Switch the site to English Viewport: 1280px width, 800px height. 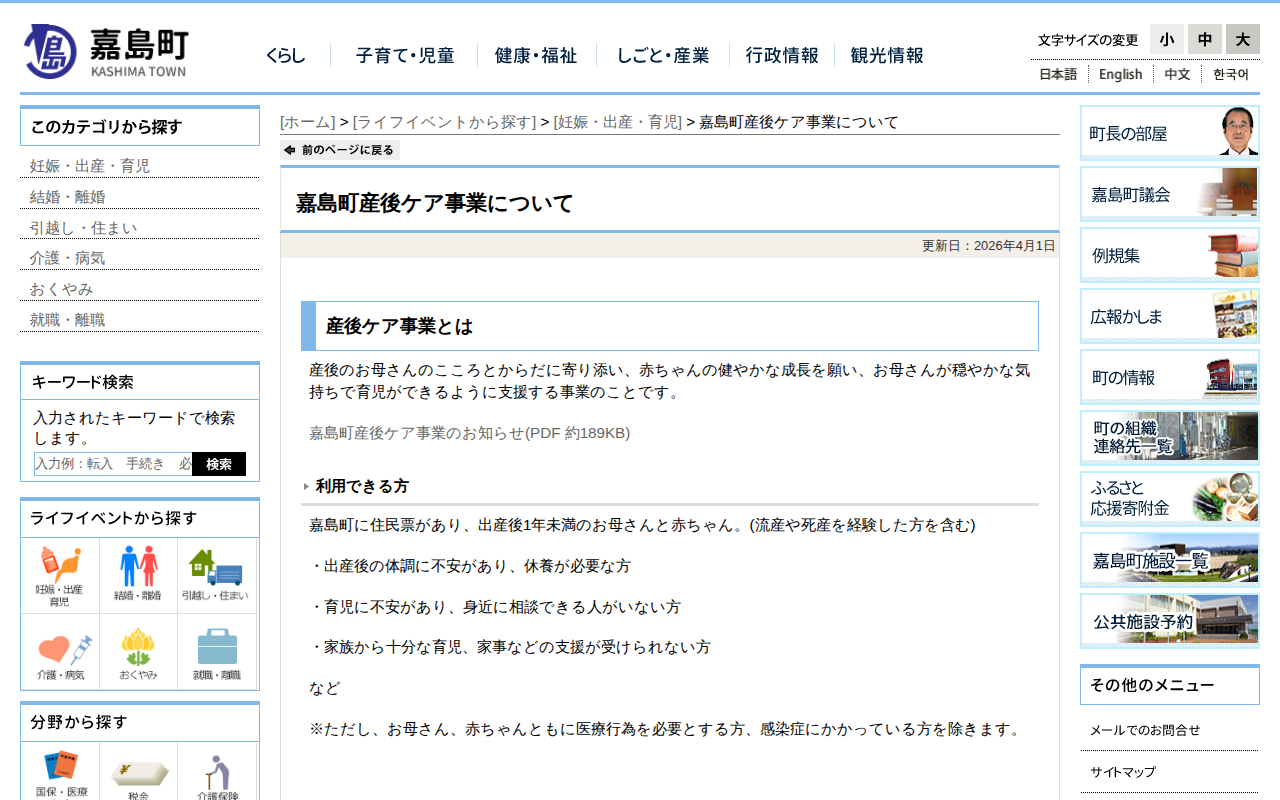coord(1120,74)
